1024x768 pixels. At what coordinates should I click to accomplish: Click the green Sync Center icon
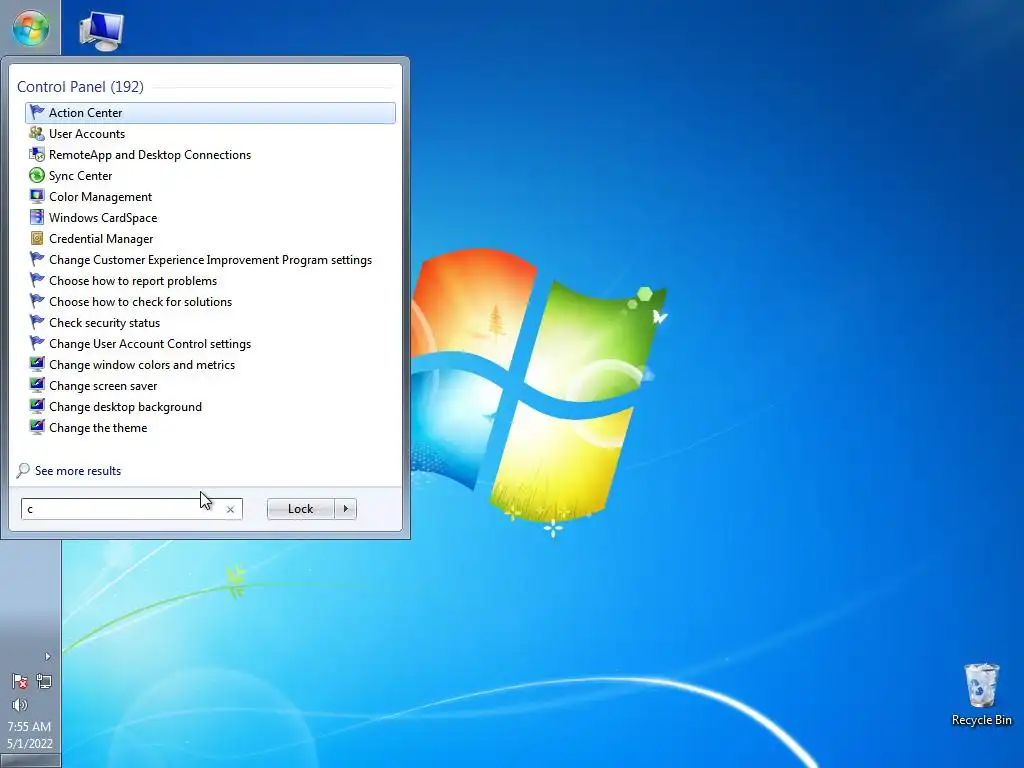pyautogui.click(x=37, y=176)
